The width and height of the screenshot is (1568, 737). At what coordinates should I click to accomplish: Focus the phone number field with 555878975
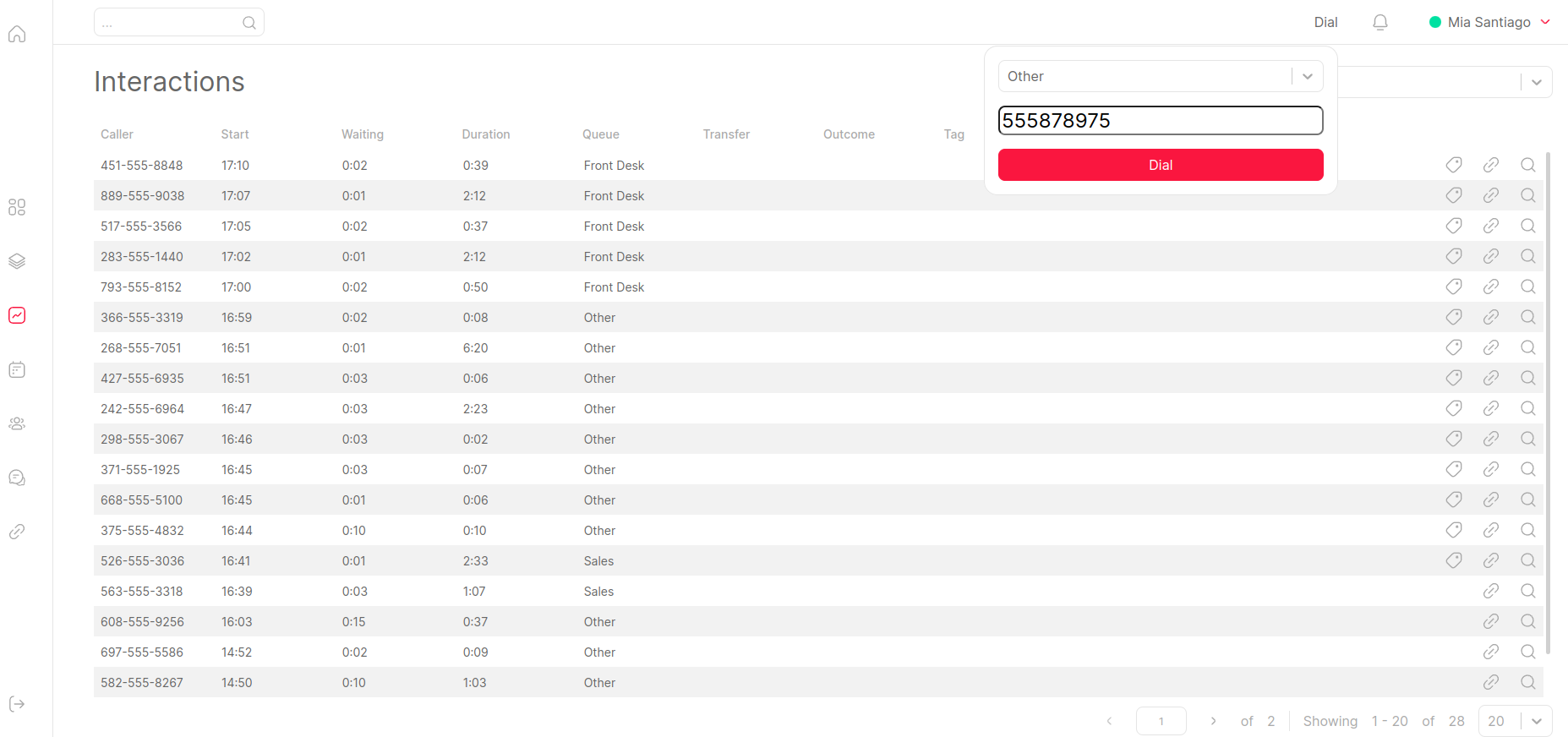1161,120
